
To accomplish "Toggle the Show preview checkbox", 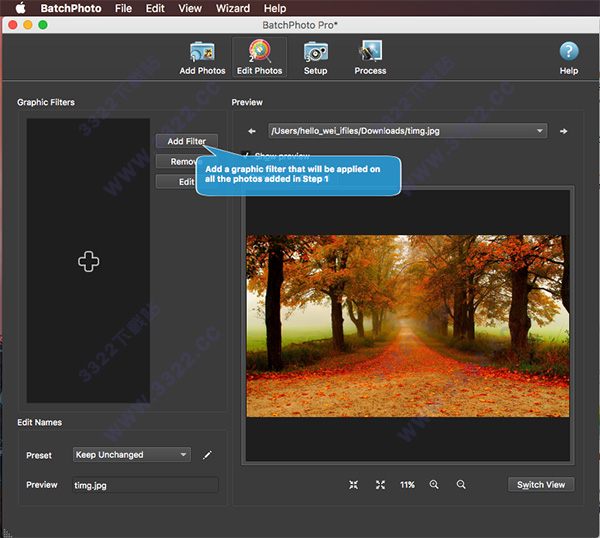I will click(246, 155).
